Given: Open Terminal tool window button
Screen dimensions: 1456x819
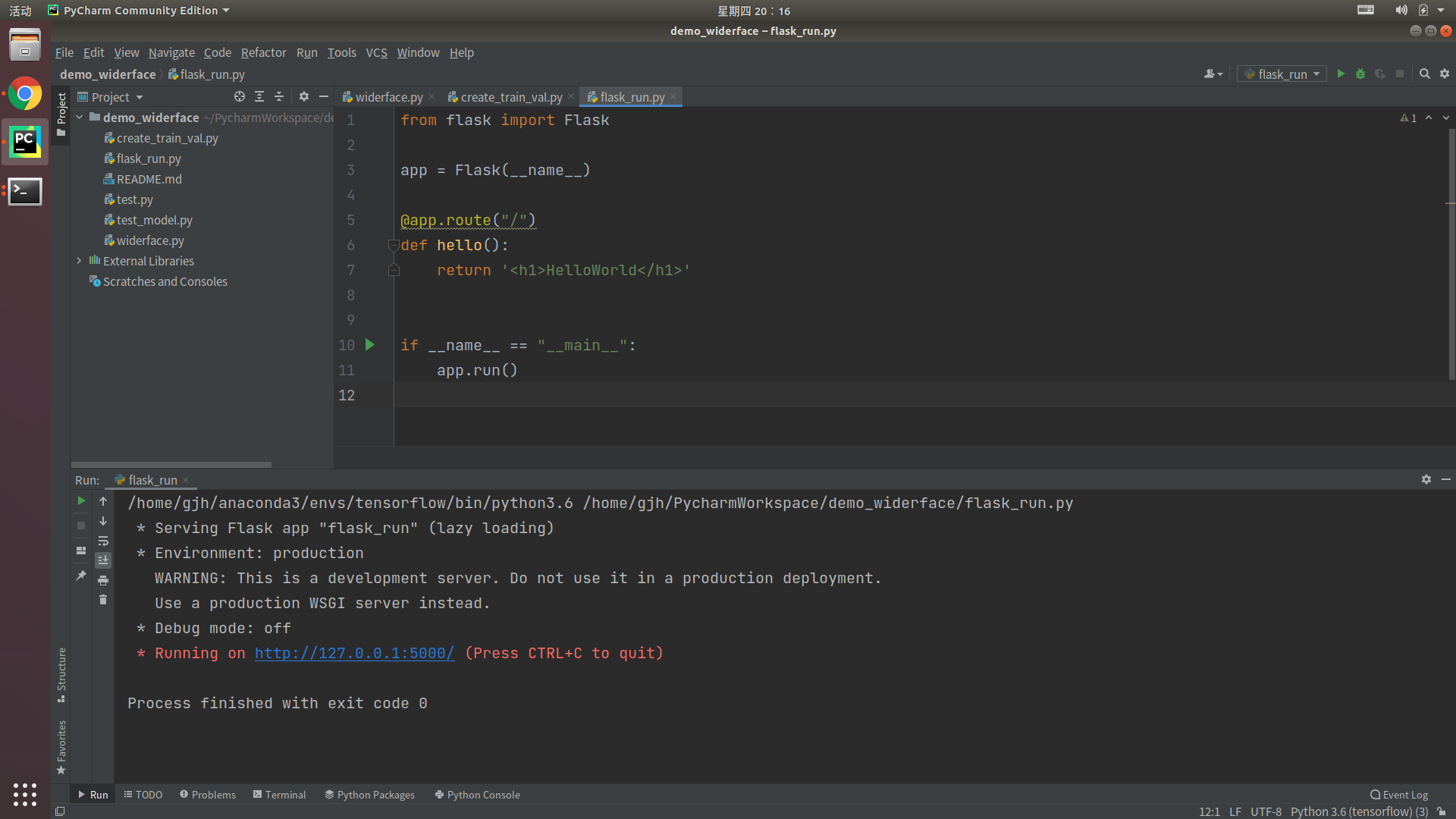Looking at the screenshot, I should point(280,795).
